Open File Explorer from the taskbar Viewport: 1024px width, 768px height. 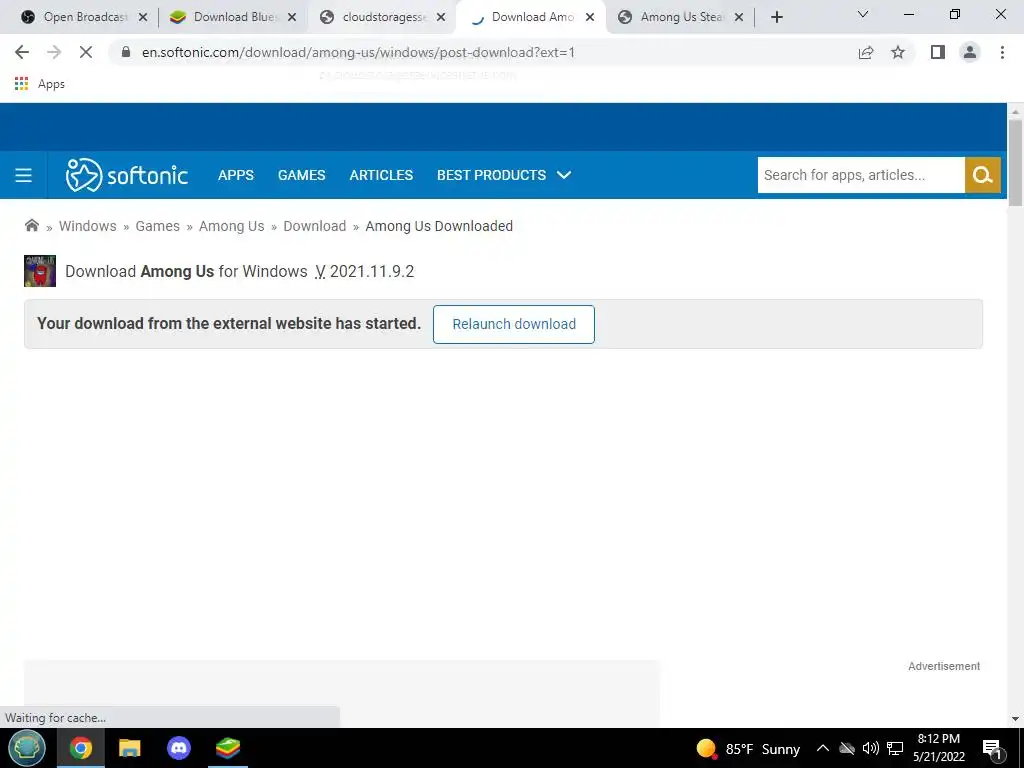129,748
